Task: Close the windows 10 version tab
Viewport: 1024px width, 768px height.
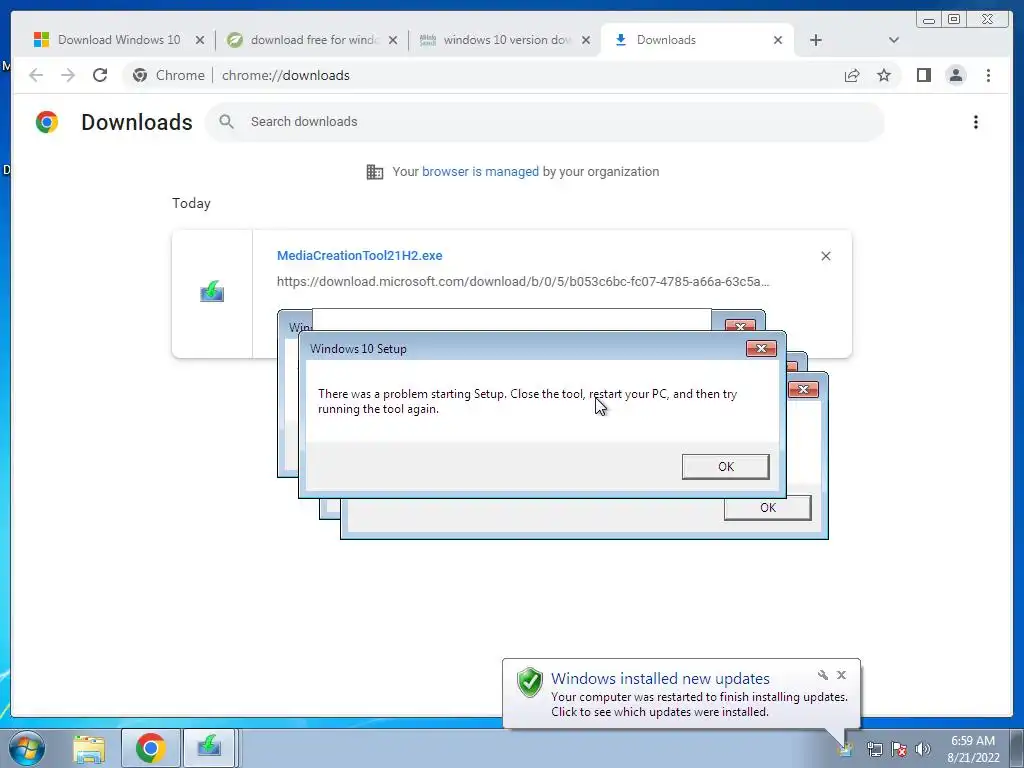Action: click(586, 40)
